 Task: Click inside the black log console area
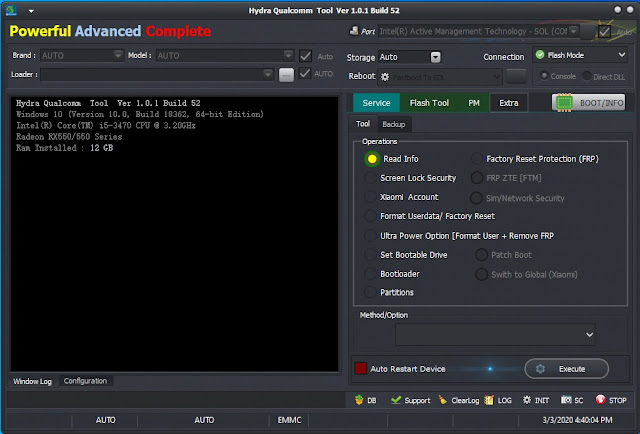pos(175,234)
